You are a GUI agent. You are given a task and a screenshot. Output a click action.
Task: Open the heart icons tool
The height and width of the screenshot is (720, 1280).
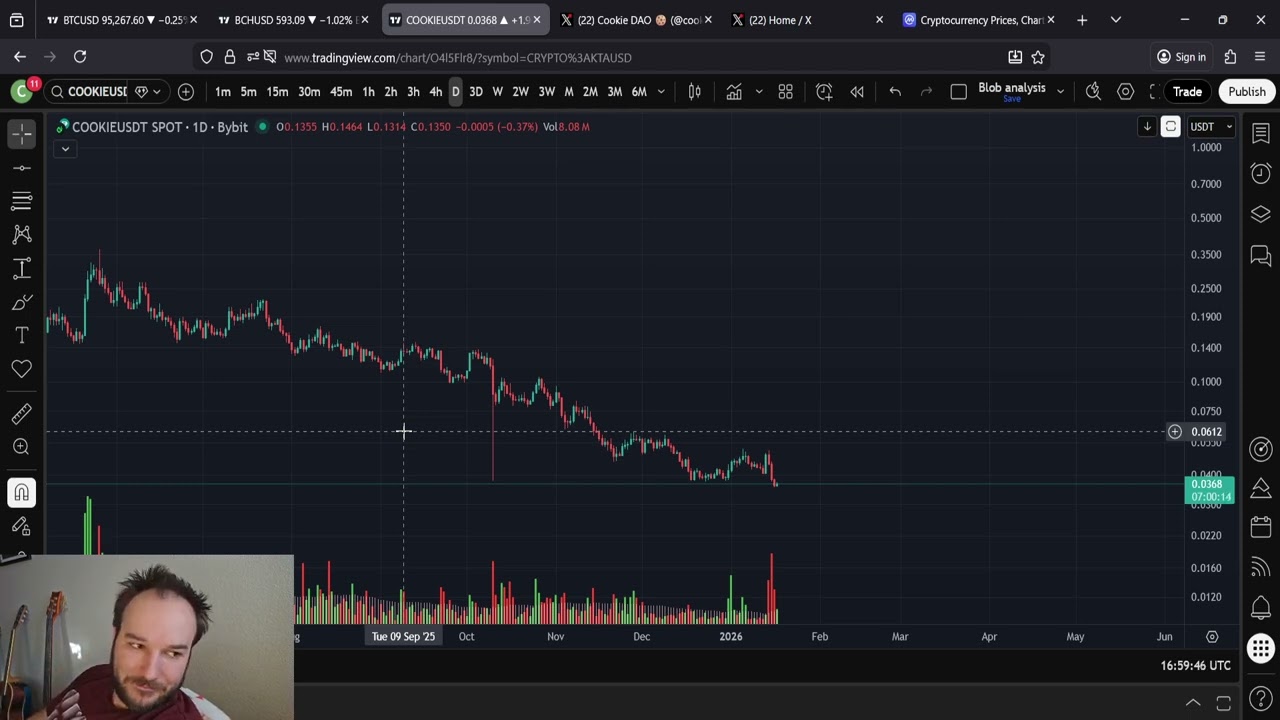(22, 369)
